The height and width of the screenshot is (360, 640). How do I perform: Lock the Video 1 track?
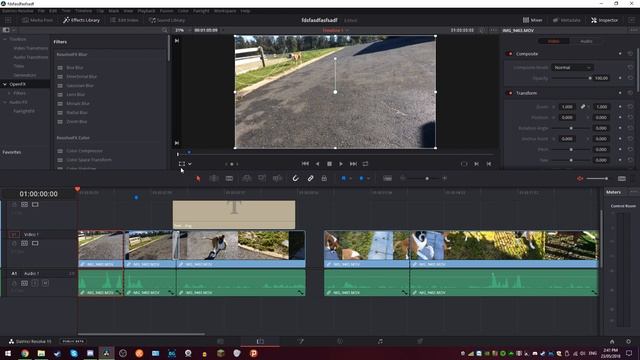tap(15, 243)
